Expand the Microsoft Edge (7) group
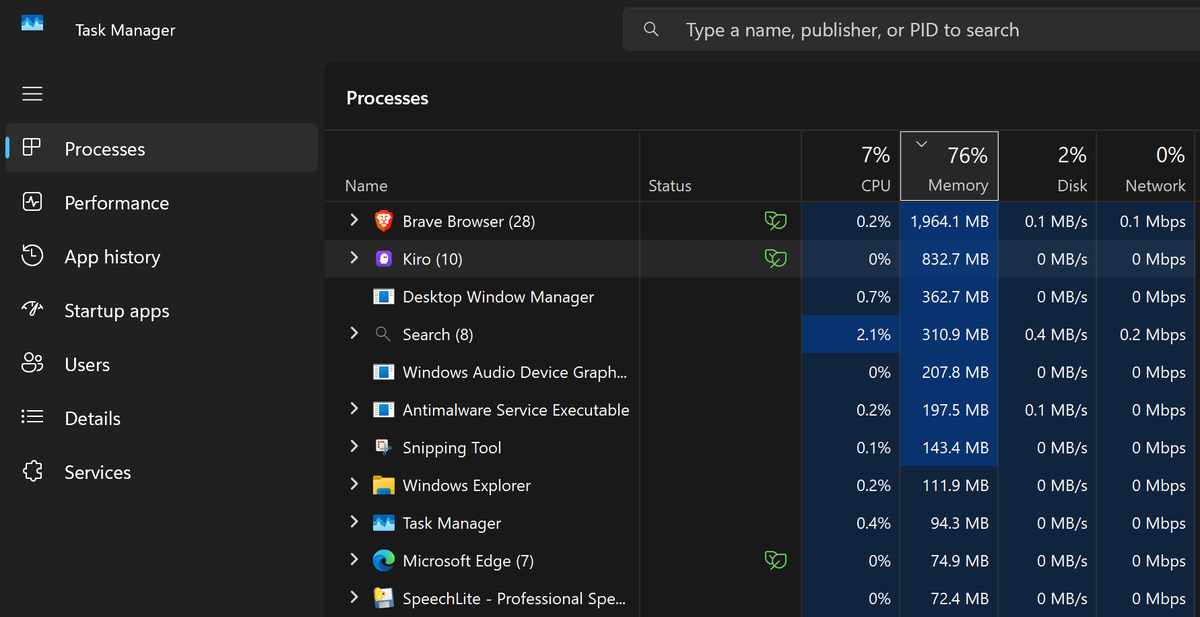 pyautogui.click(x=354, y=560)
